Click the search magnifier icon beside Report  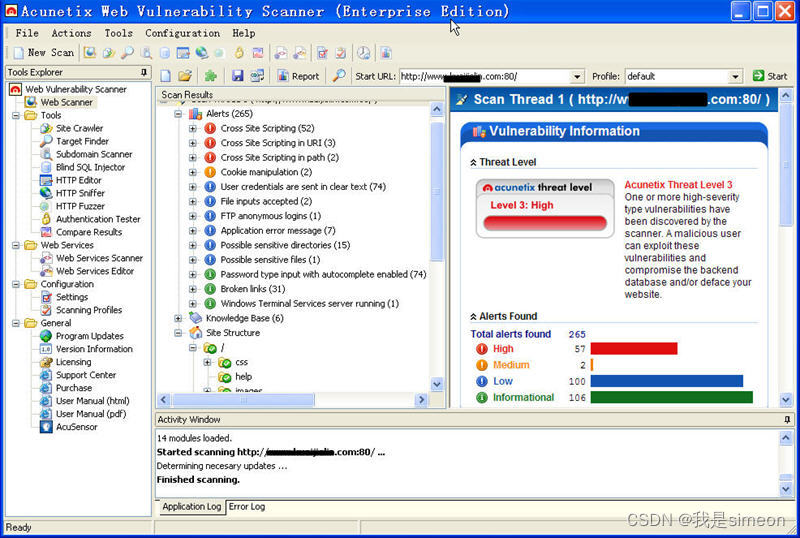(339, 76)
